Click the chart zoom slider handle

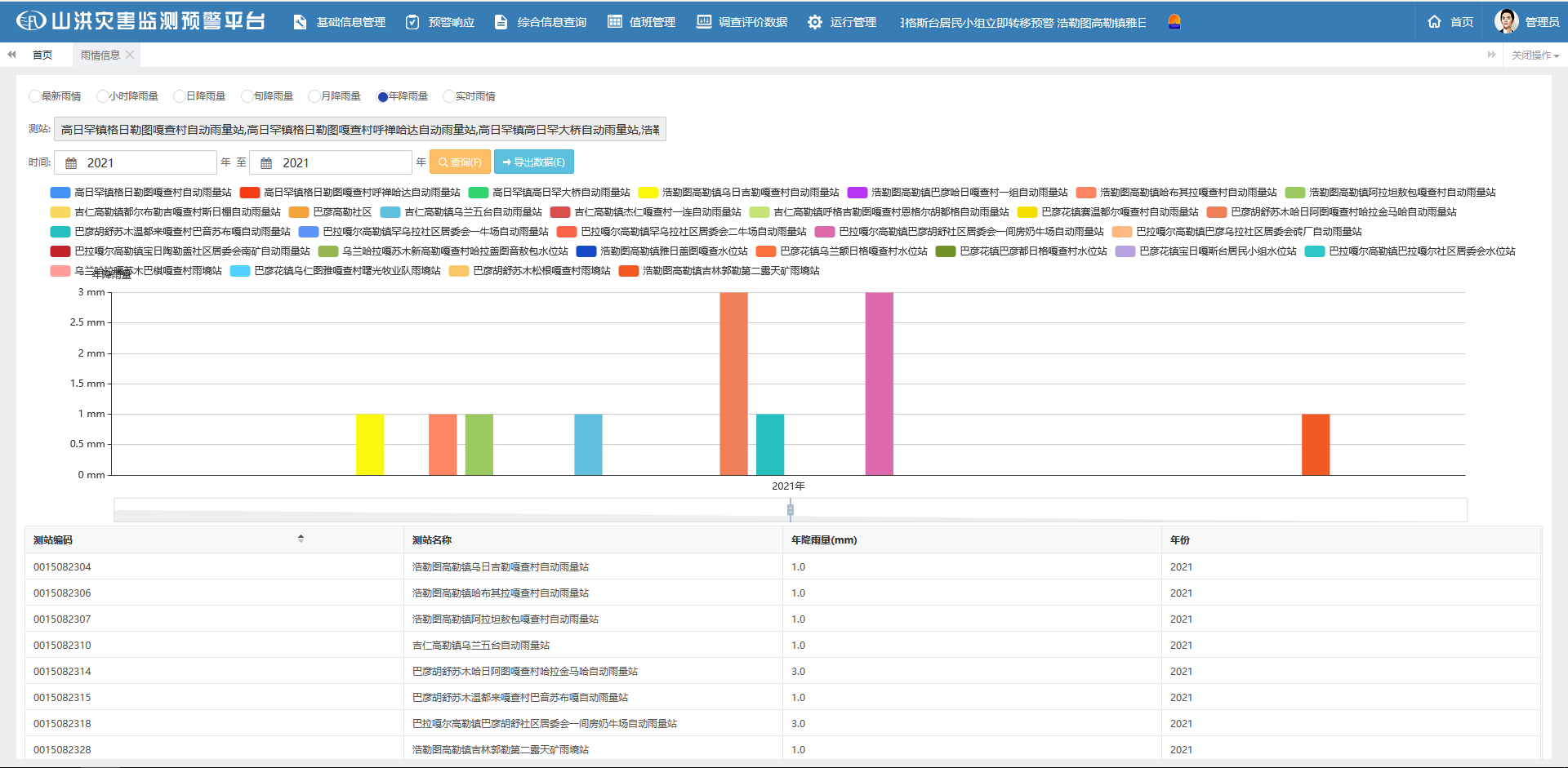pos(790,510)
